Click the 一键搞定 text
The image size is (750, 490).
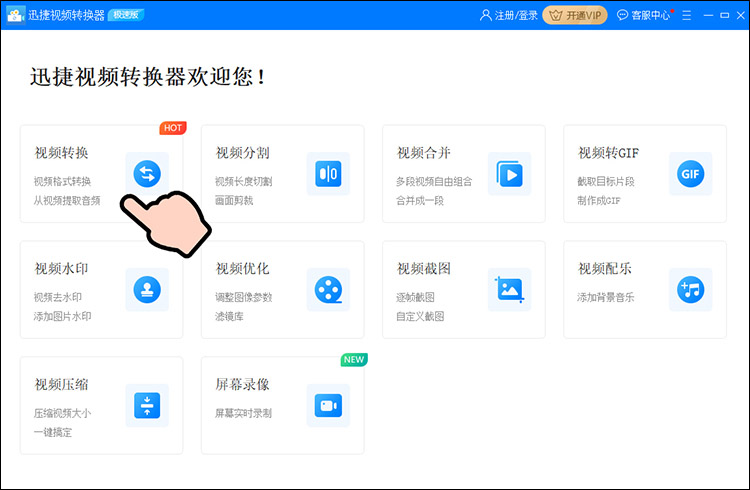point(53,432)
